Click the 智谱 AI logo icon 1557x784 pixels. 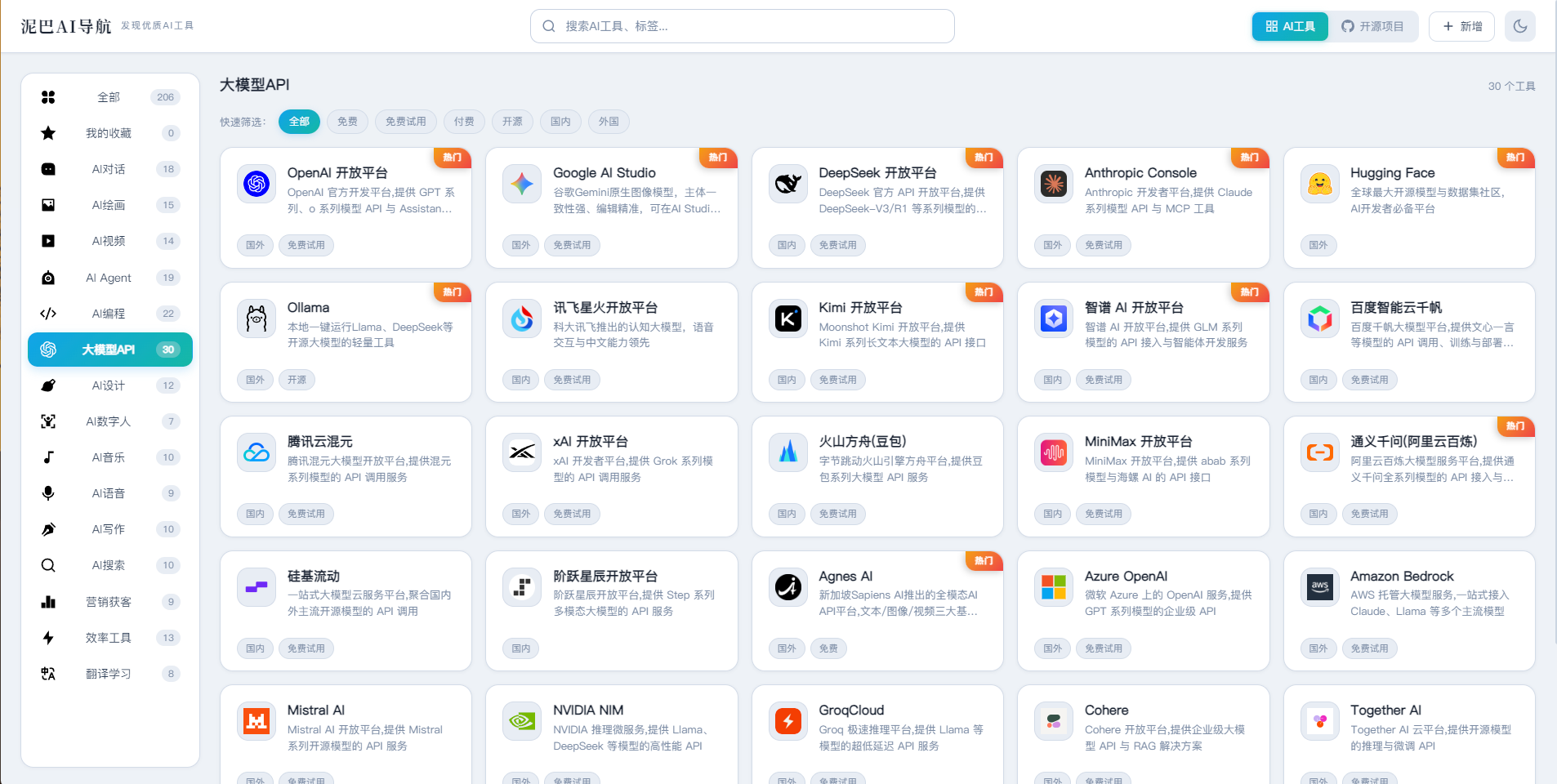click(x=1054, y=318)
